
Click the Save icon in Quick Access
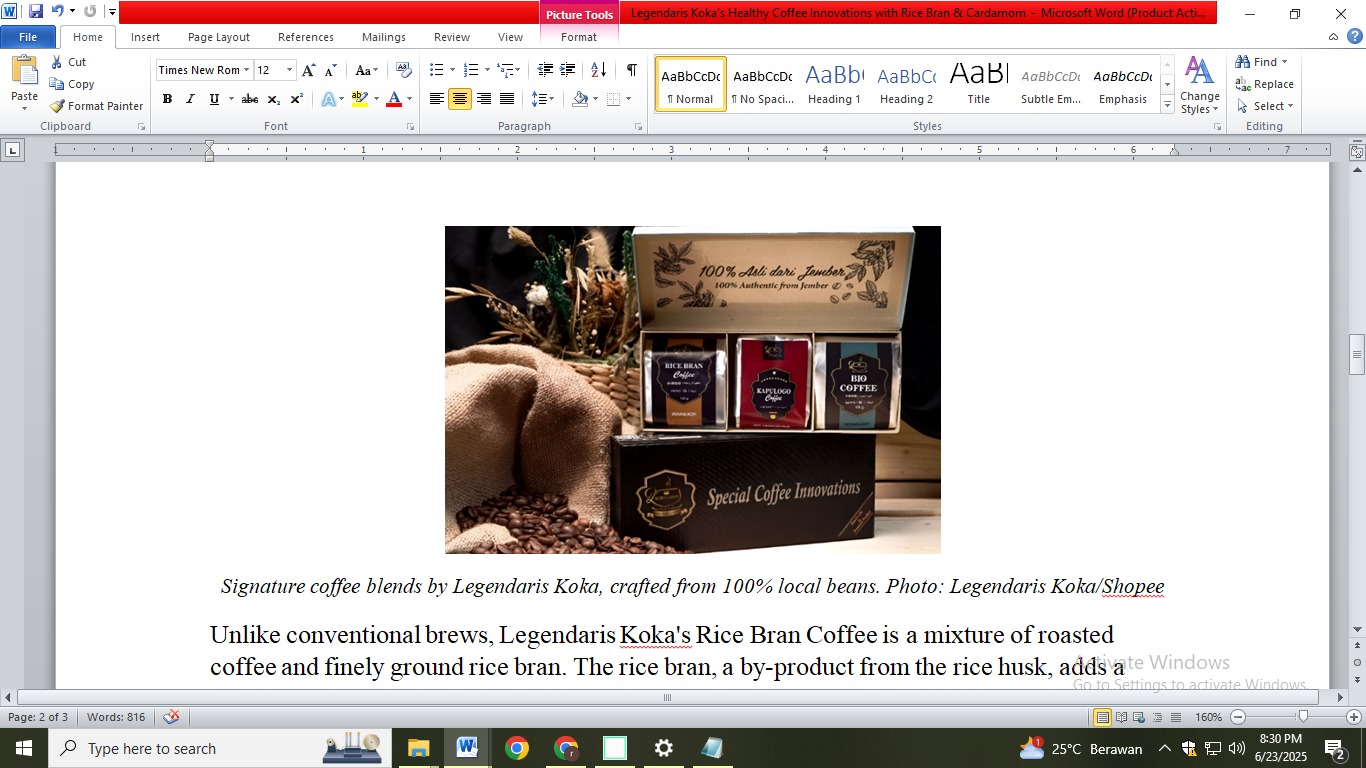(36, 12)
